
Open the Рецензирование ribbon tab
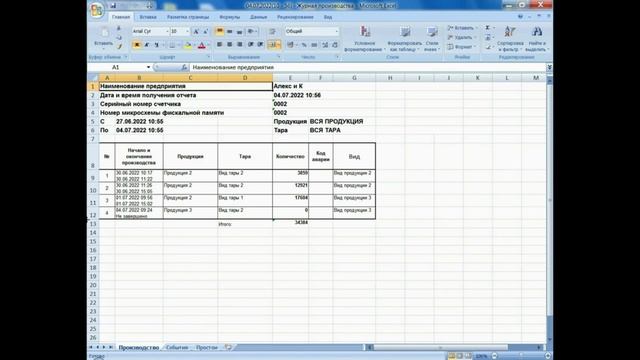[295, 17]
